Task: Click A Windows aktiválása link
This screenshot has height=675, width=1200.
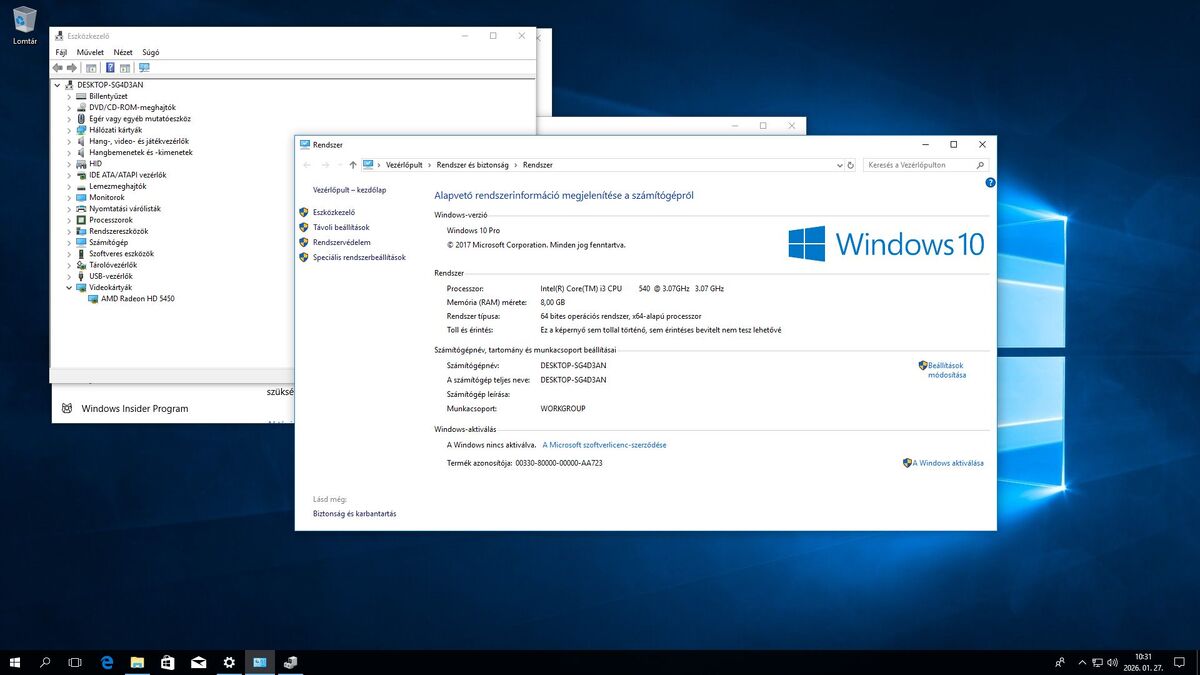Action: [x=948, y=463]
